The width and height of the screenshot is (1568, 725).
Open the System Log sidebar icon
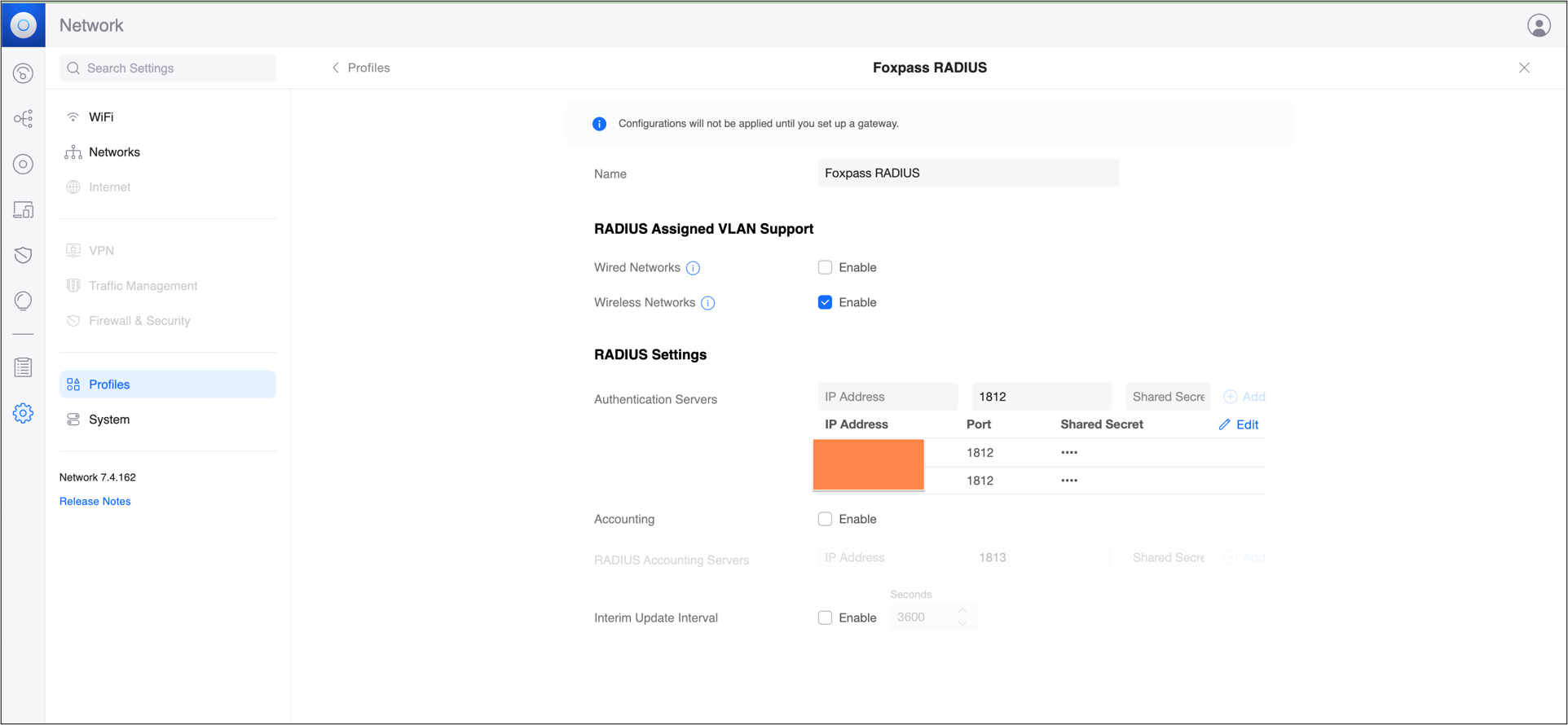pos(23,367)
